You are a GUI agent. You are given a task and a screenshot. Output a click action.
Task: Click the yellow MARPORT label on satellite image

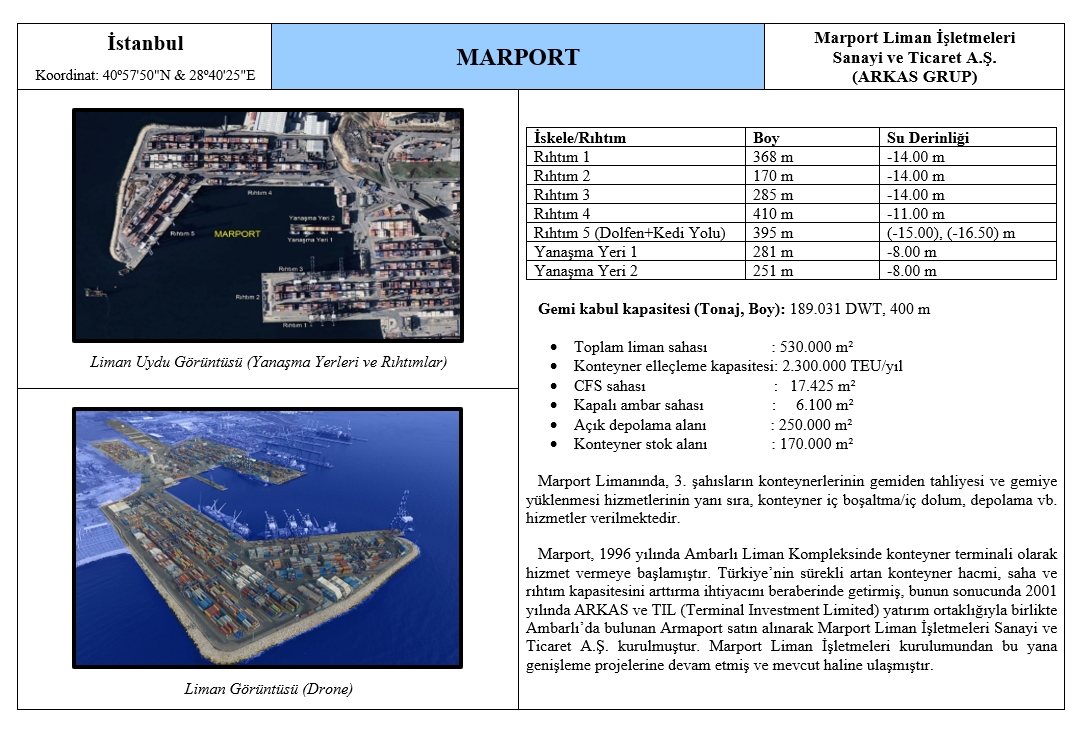(x=237, y=234)
